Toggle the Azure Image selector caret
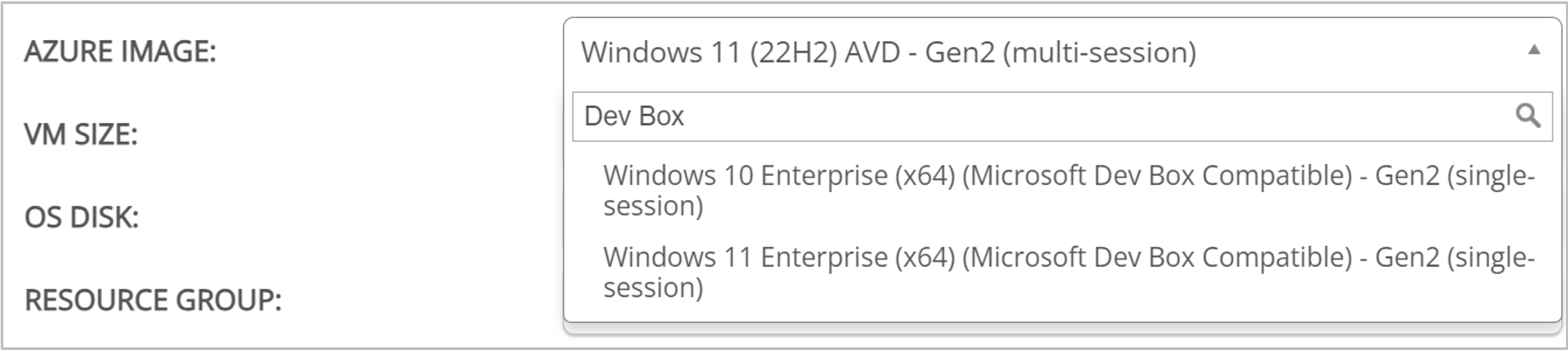The width and height of the screenshot is (1568, 350). [1534, 50]
